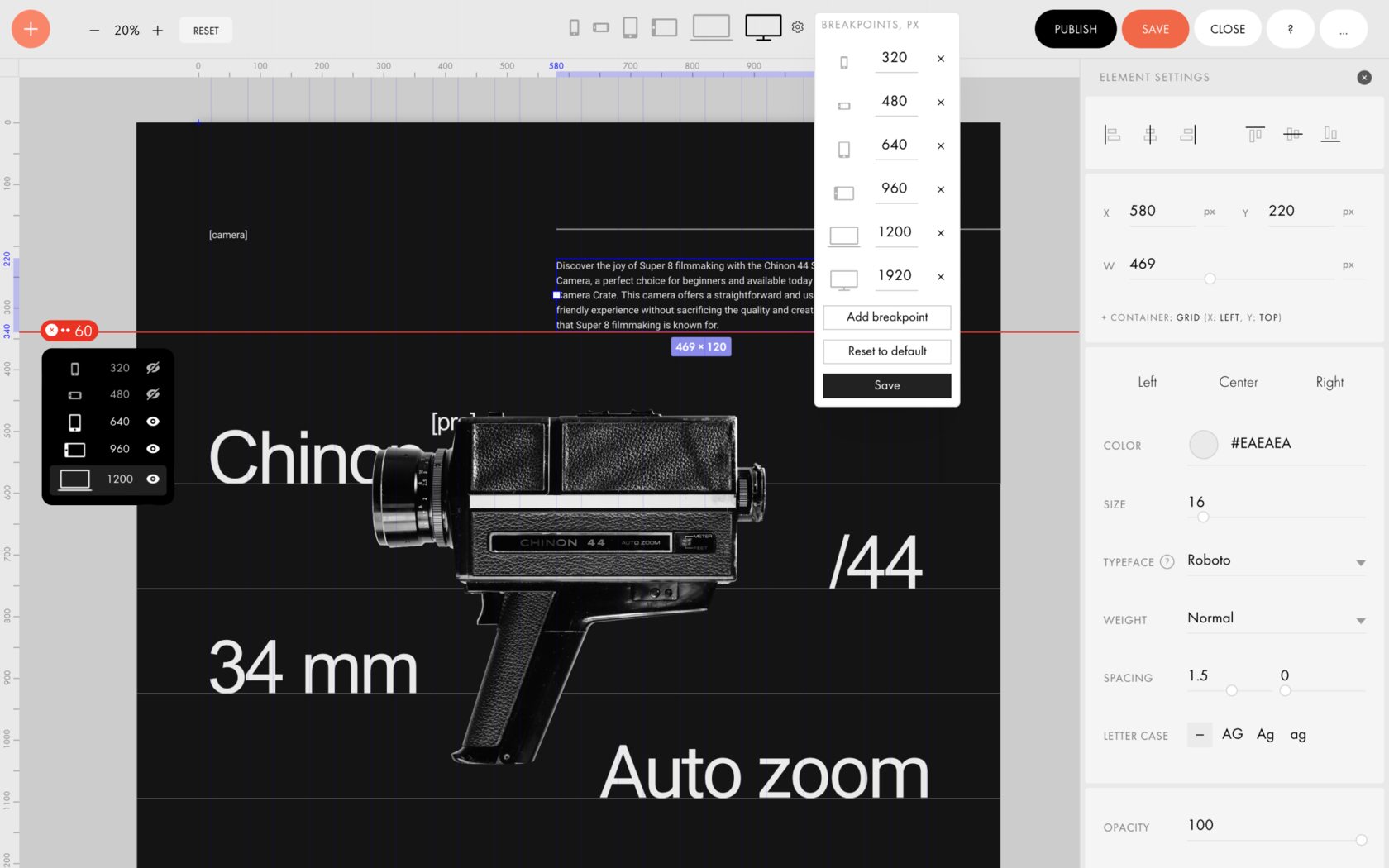Remove the 1920 breakpoint
Image resolution: width=1389 pixels, height=868 pixels.
coord(941,277)
